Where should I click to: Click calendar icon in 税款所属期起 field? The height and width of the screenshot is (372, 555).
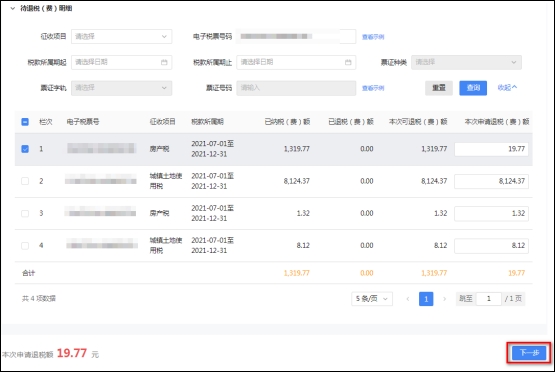tap(164, 62)
